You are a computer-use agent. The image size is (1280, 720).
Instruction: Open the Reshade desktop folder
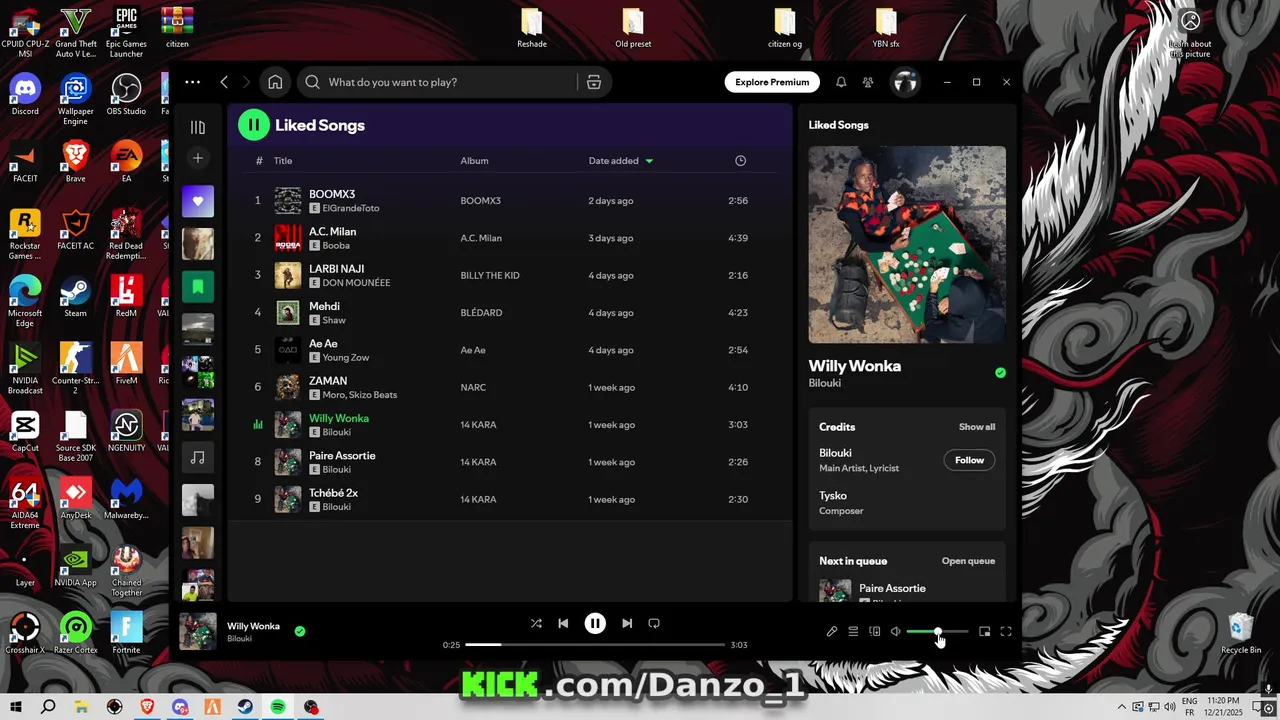click(532, 28)
